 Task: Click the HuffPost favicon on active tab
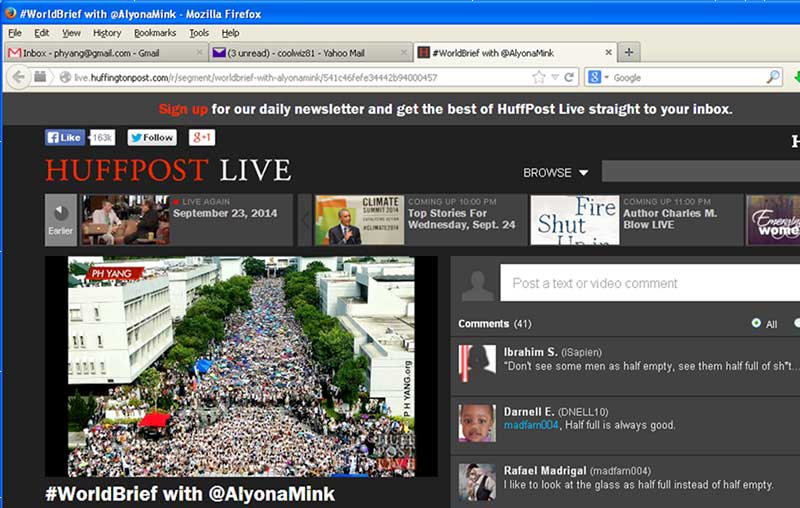(423, 52)
